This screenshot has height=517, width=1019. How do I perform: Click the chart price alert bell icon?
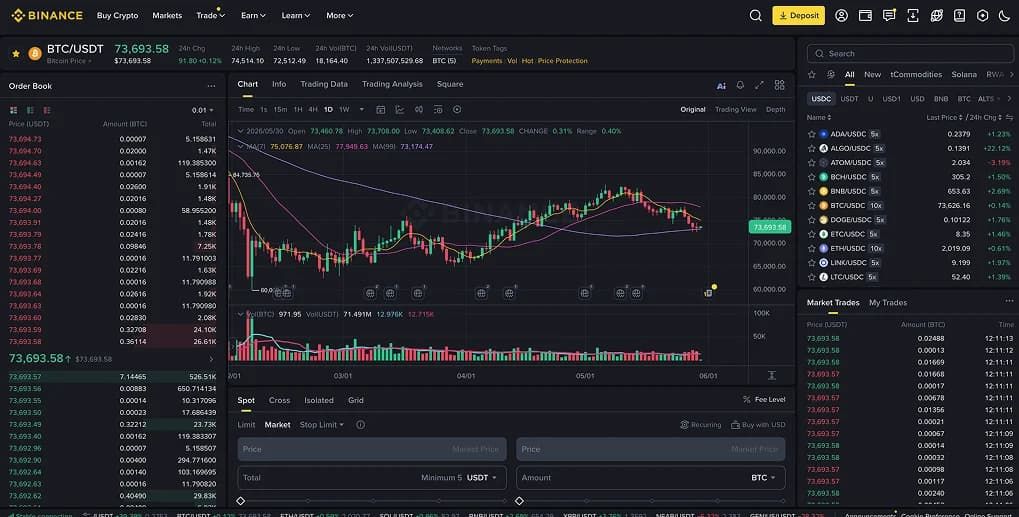click(x=740, y=85)
